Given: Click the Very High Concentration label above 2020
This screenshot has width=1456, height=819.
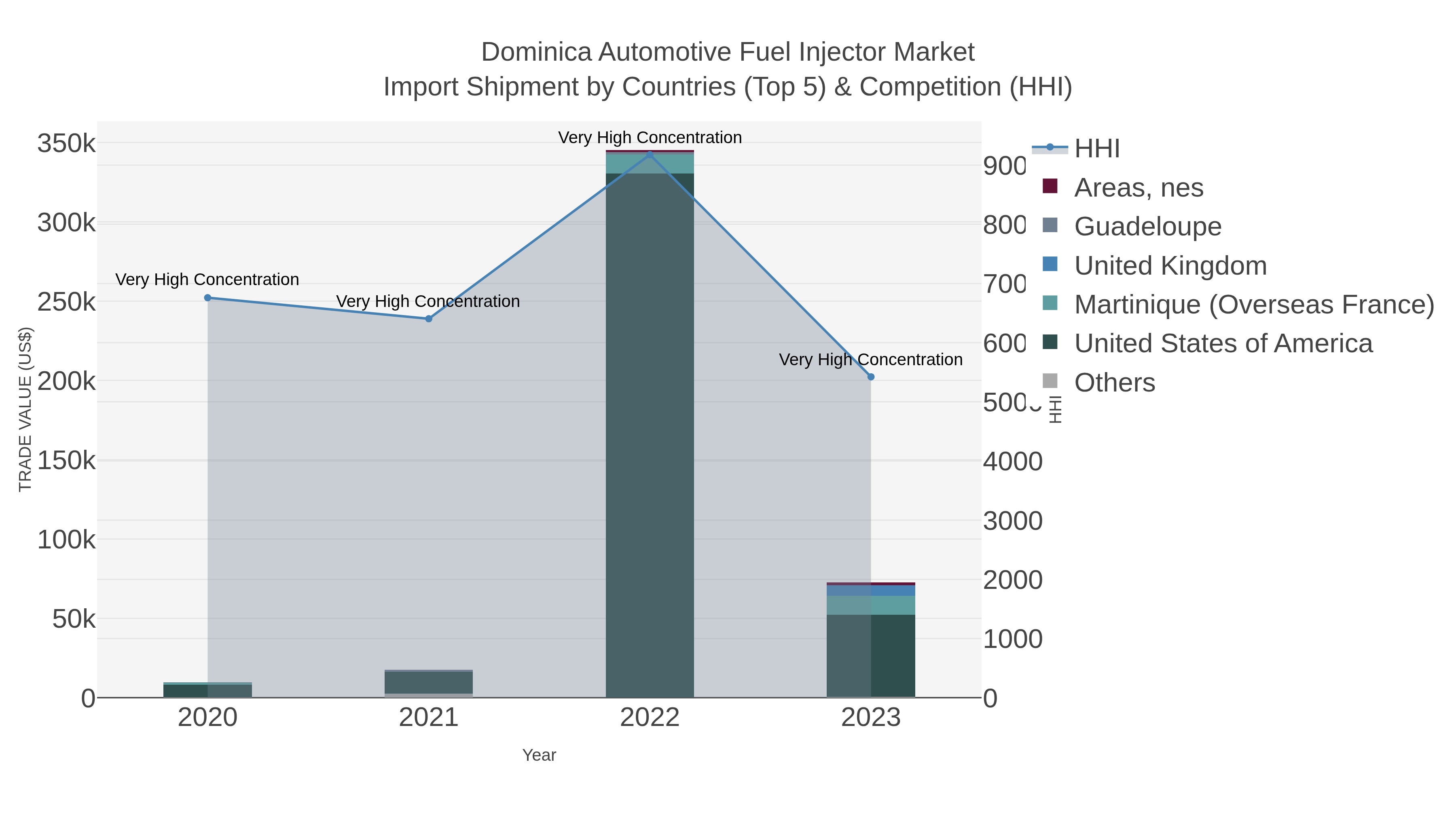Looking at the screenshot, I should 207,279.
